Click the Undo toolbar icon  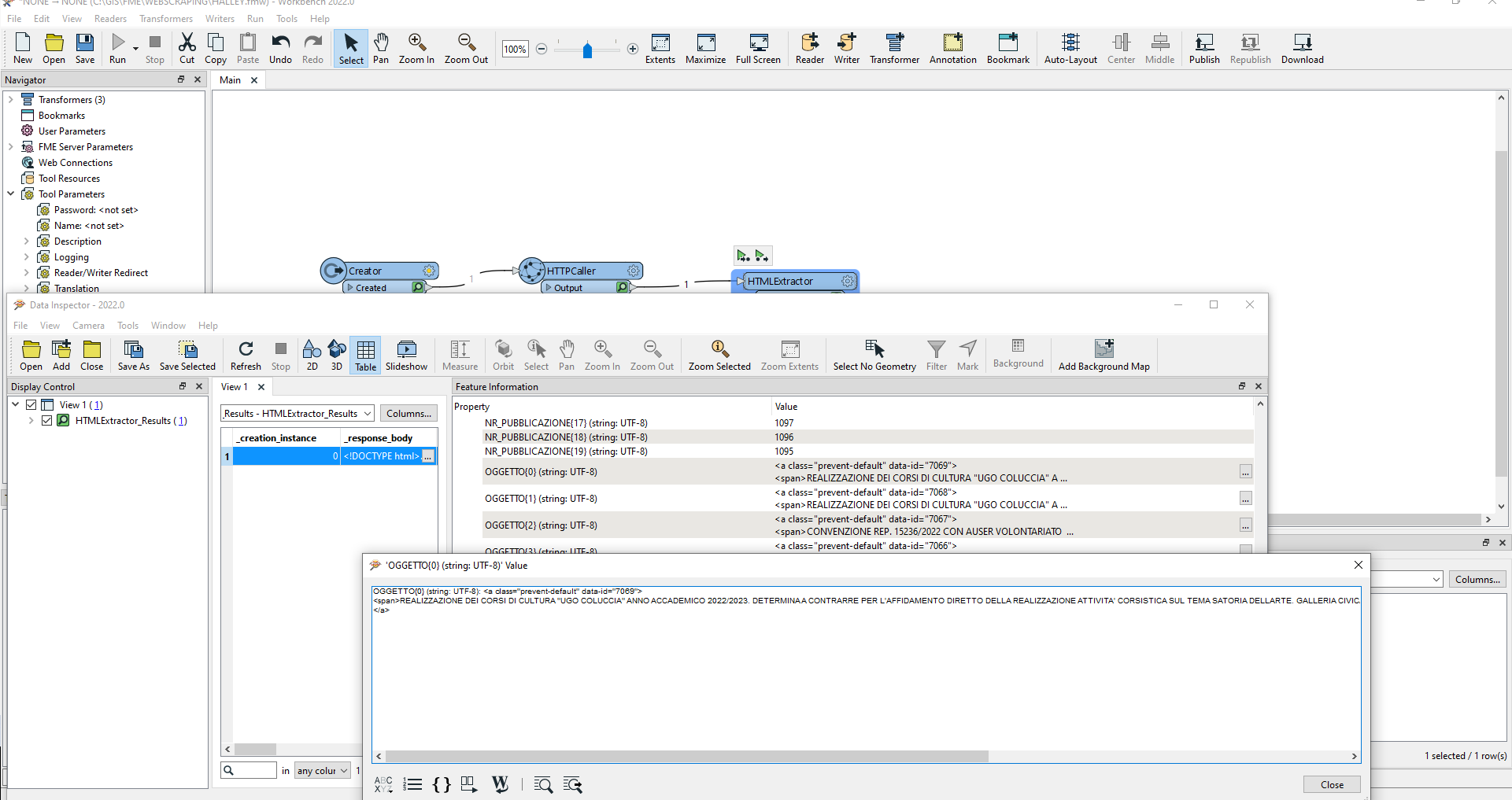[x=280, y=49]
